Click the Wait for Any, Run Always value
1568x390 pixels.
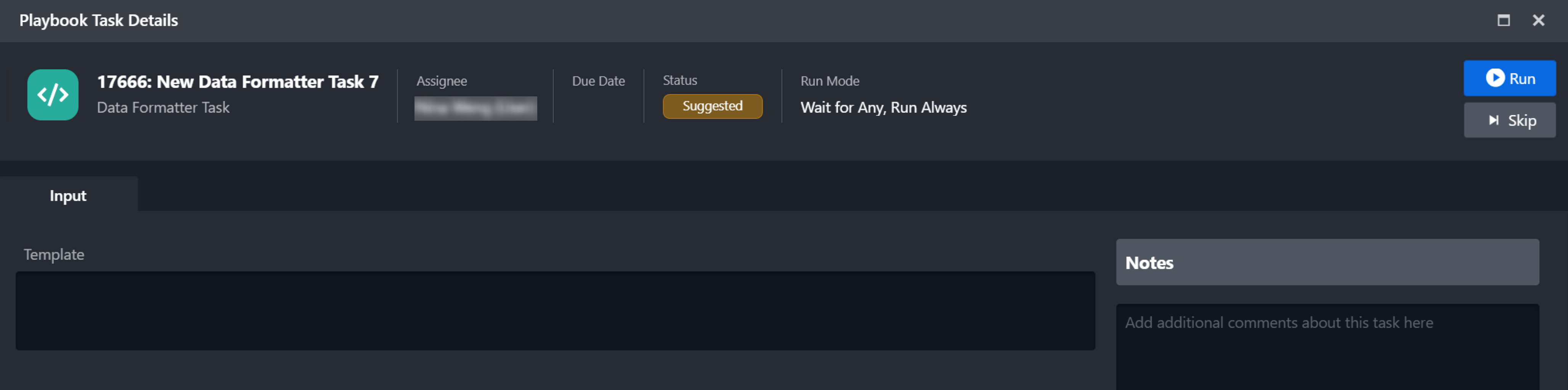883,108
